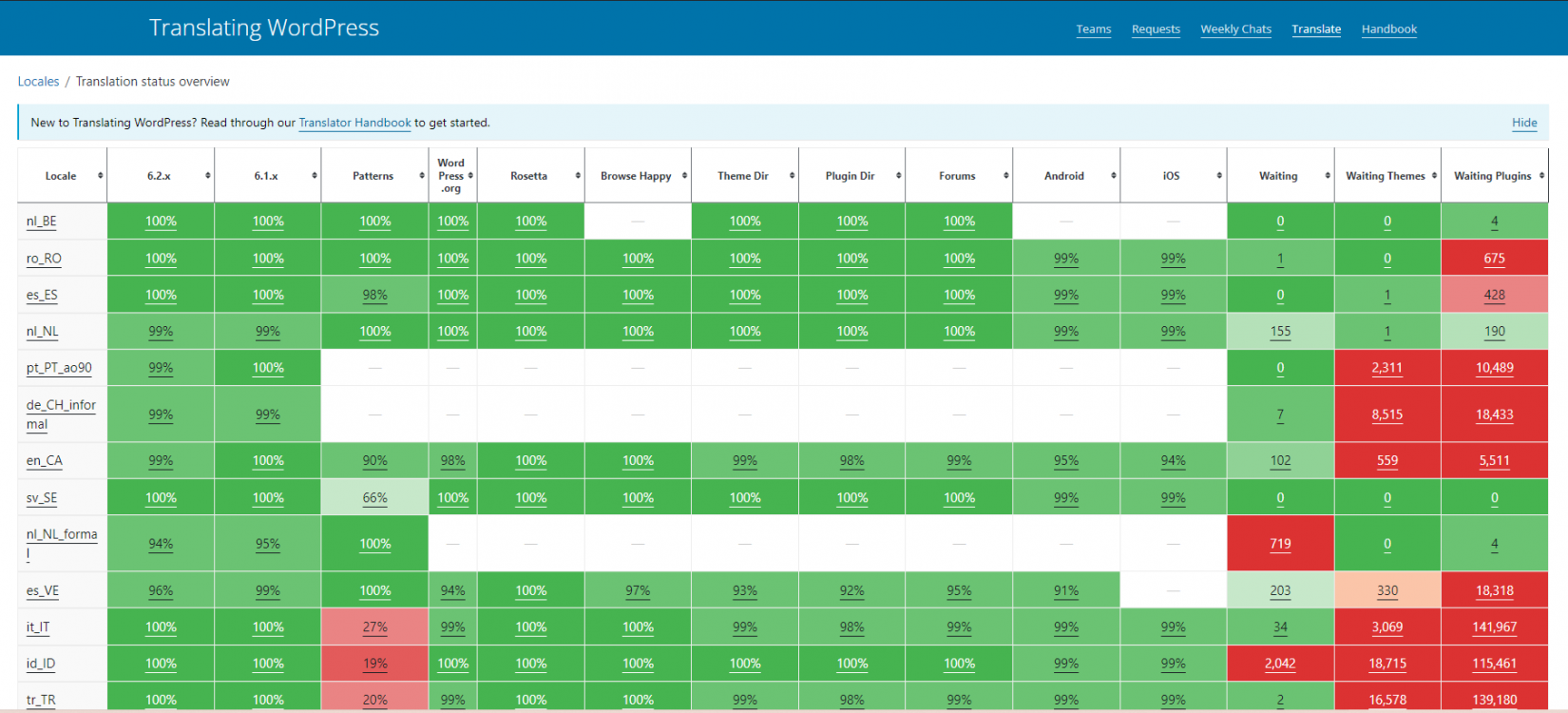Open the Locales breadcrumb link
Image resolution: width=1568 pixels, height=713 pixels.
point(38,82)
